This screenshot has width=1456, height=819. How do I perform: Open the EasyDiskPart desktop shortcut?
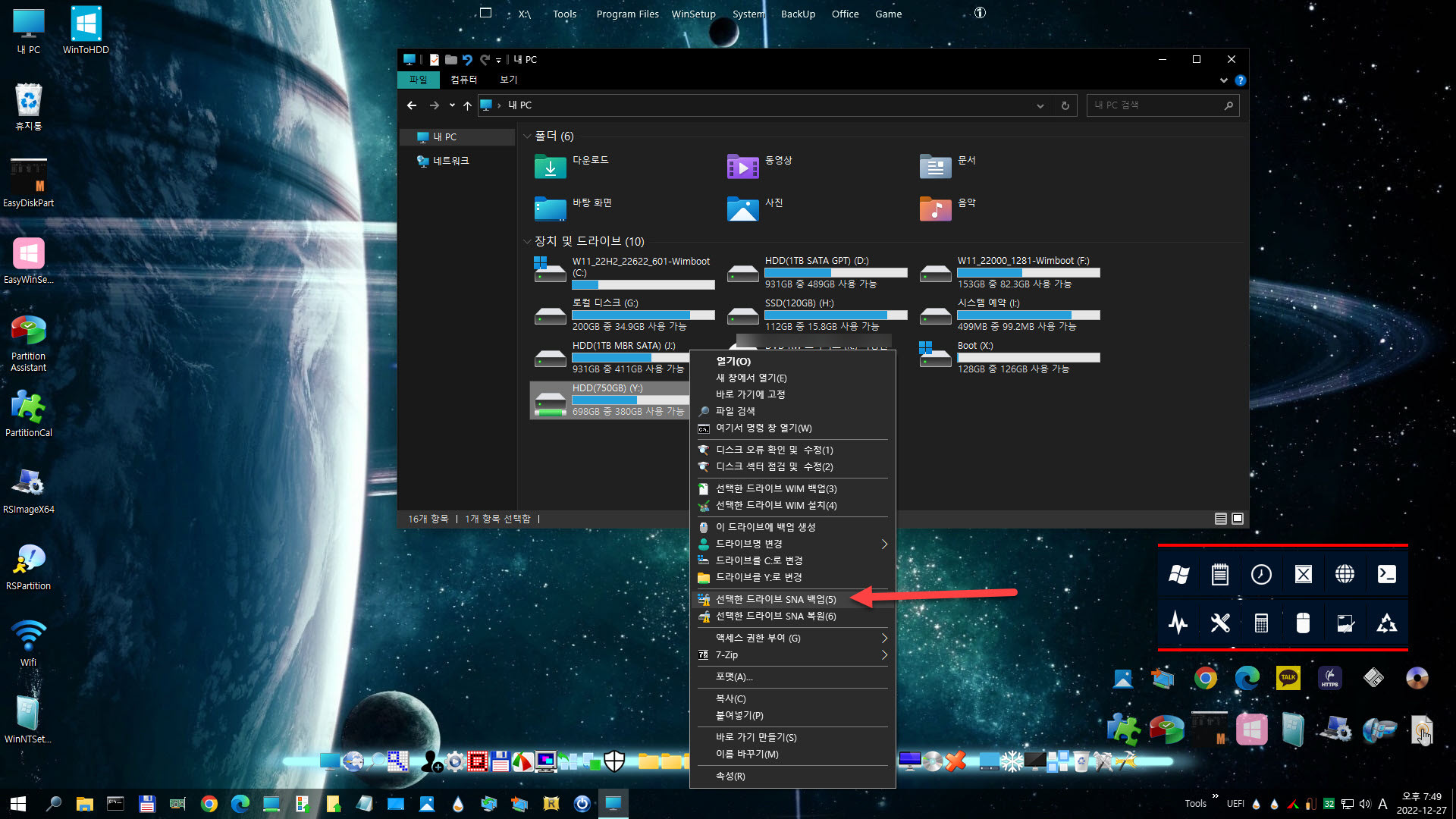tap(29, 183)
